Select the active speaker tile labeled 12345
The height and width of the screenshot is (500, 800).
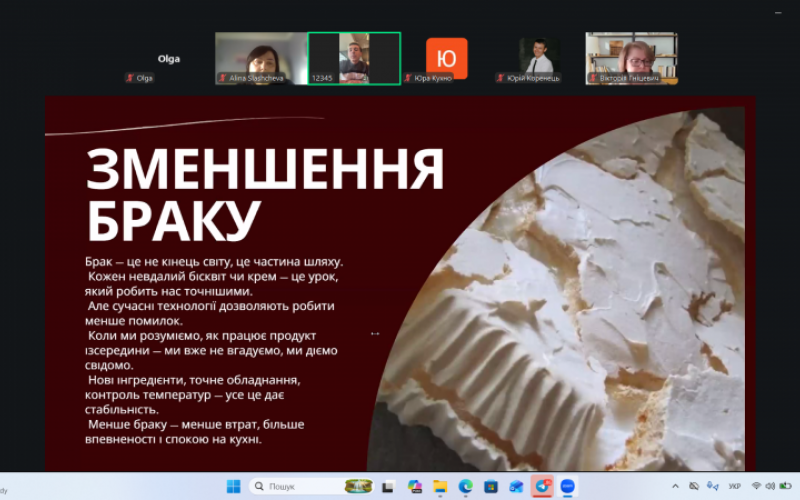pyautogui.click(x=354, y=58)
